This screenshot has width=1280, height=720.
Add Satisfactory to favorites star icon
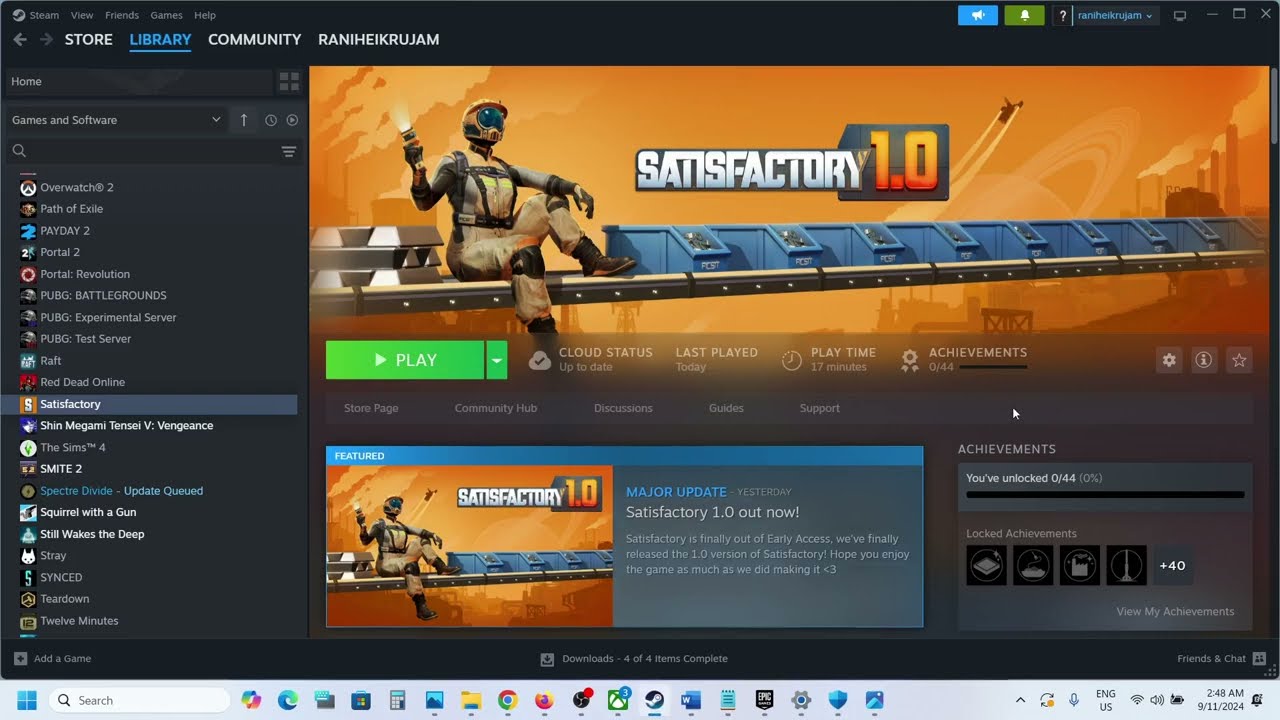point(1239,360)
